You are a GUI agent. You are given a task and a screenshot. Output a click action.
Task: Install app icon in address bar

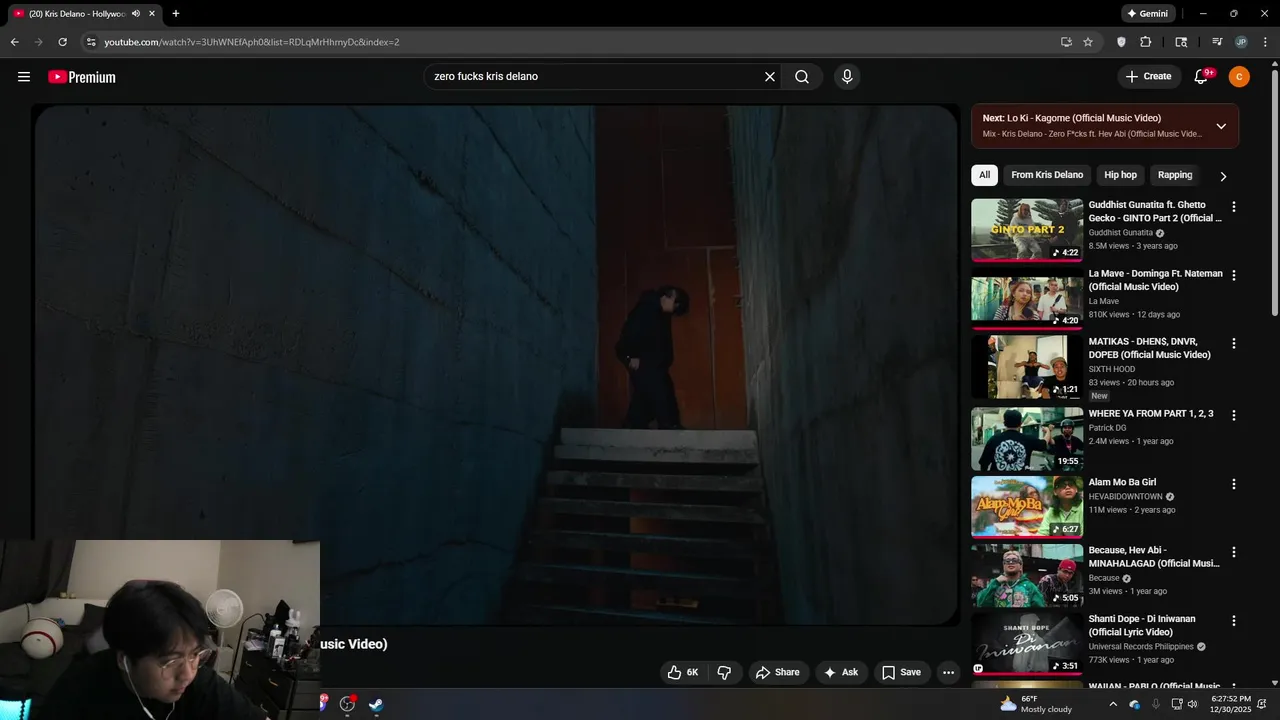pyautogui.click(x=1066, y=42)
